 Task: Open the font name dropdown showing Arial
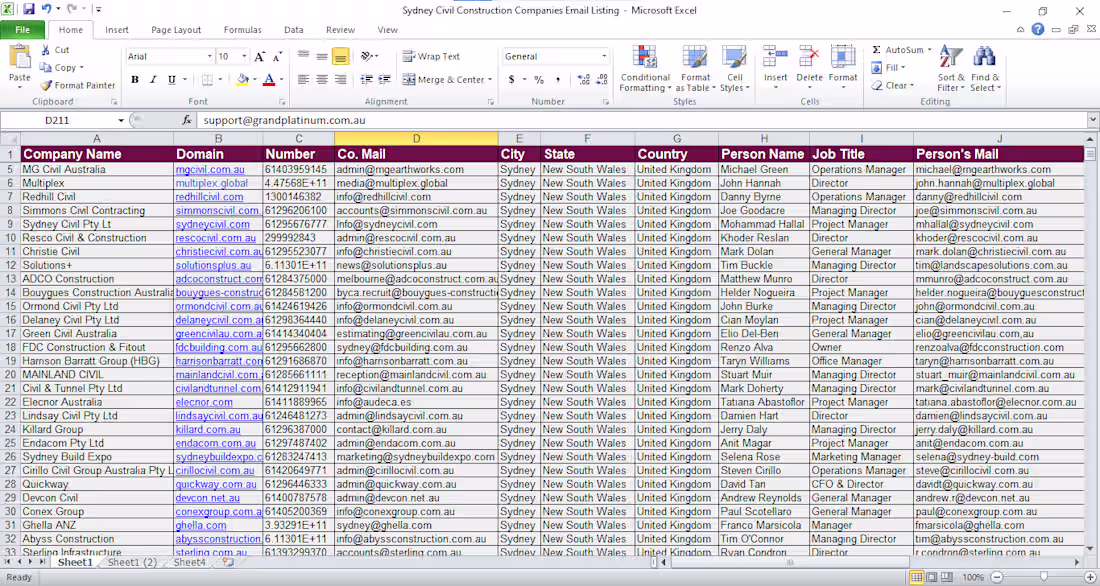tap(210, 57)
